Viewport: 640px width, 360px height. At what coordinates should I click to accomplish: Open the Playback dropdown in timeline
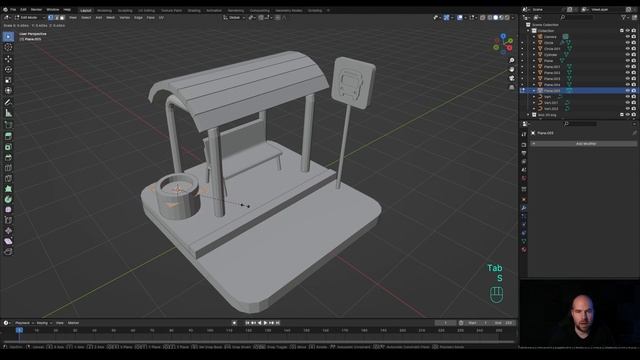point(24,323)
